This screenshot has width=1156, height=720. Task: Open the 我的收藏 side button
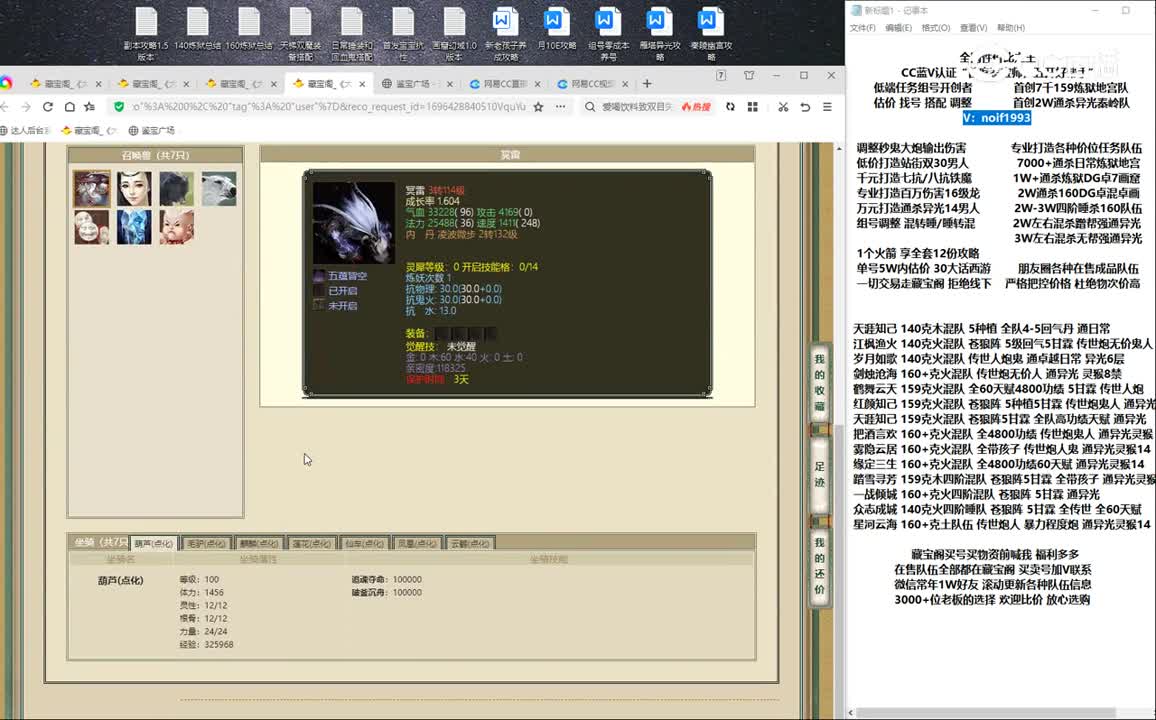point(819,382)
